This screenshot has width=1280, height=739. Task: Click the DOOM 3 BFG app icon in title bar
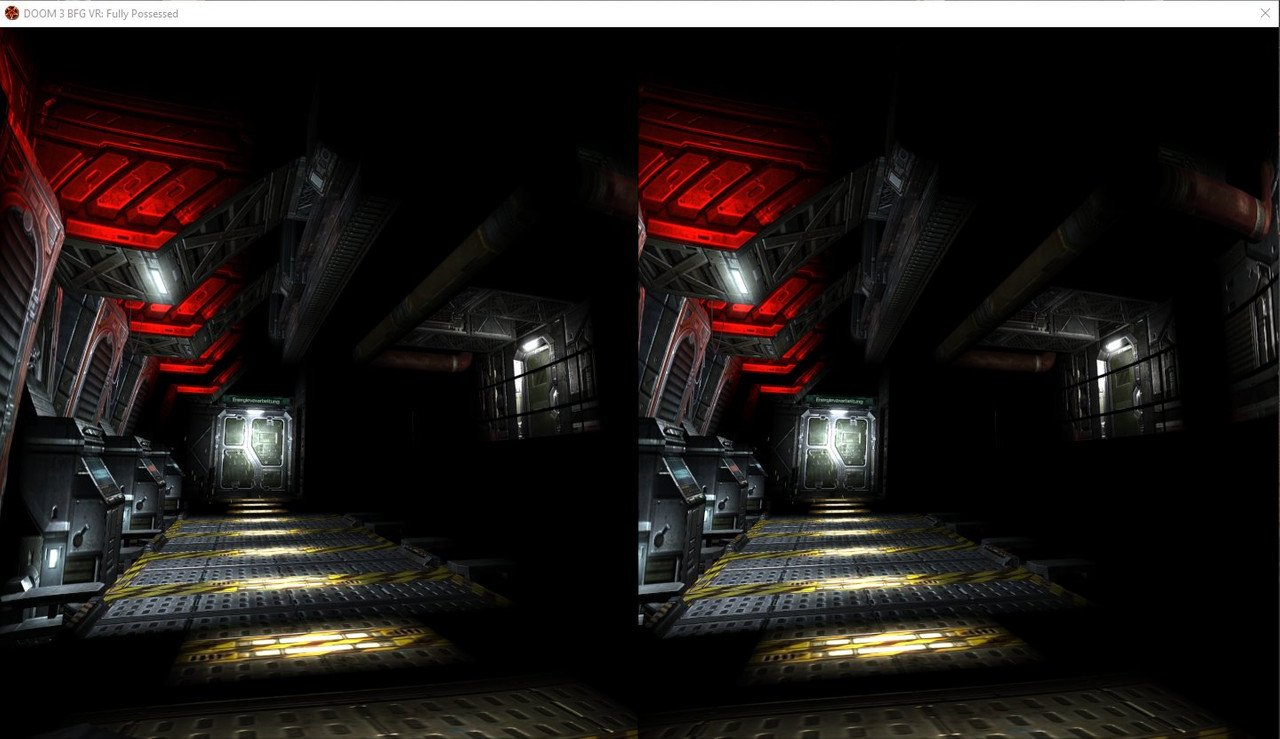tap(12, 14)
